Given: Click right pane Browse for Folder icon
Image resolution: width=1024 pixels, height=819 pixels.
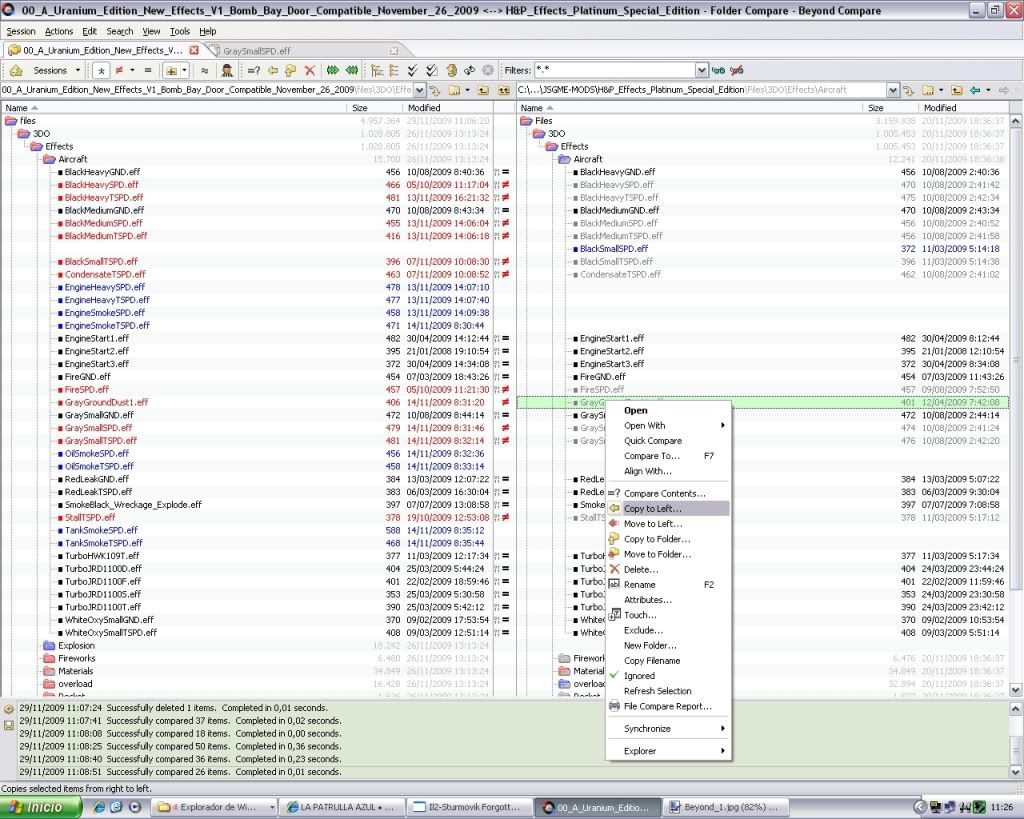Looking at the screenshot, I should pos(927,90).
